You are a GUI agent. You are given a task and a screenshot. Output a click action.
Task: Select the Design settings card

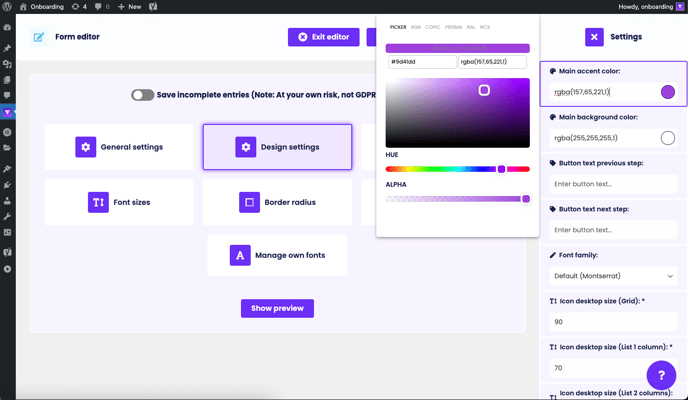point(277,147)
